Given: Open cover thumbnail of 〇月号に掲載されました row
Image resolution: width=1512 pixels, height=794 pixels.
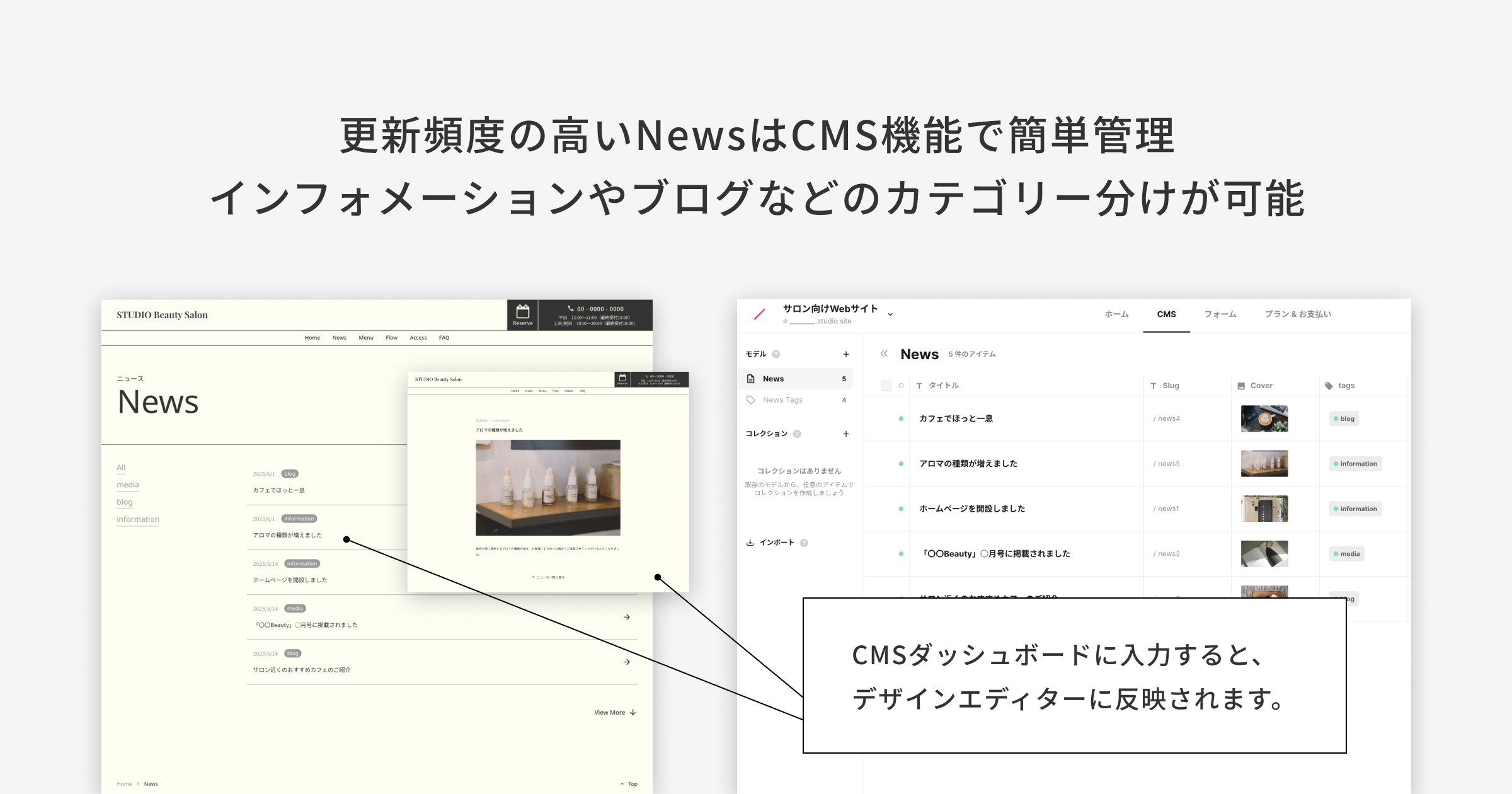Looking at the screenshot, I should tap(1264, 554).
